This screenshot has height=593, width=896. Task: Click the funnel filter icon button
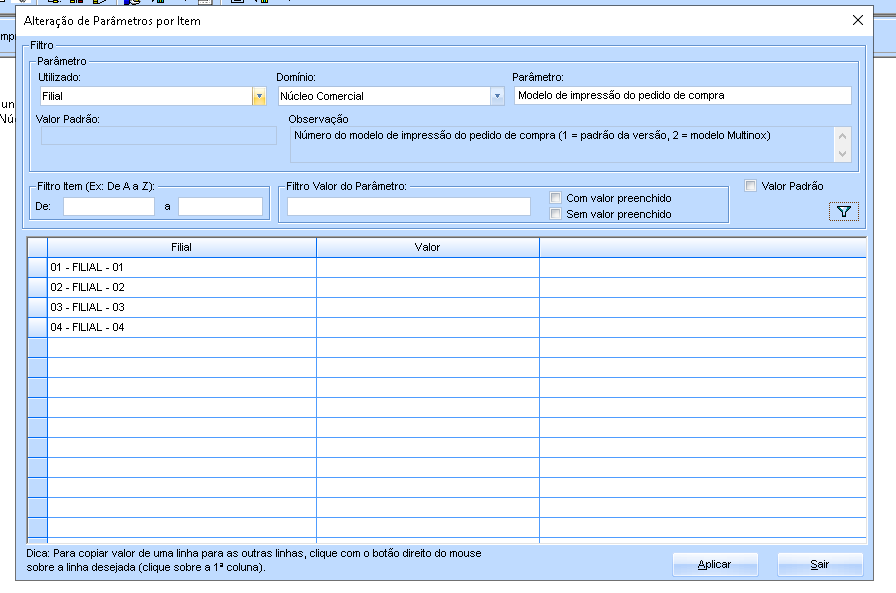coord(843,211)
